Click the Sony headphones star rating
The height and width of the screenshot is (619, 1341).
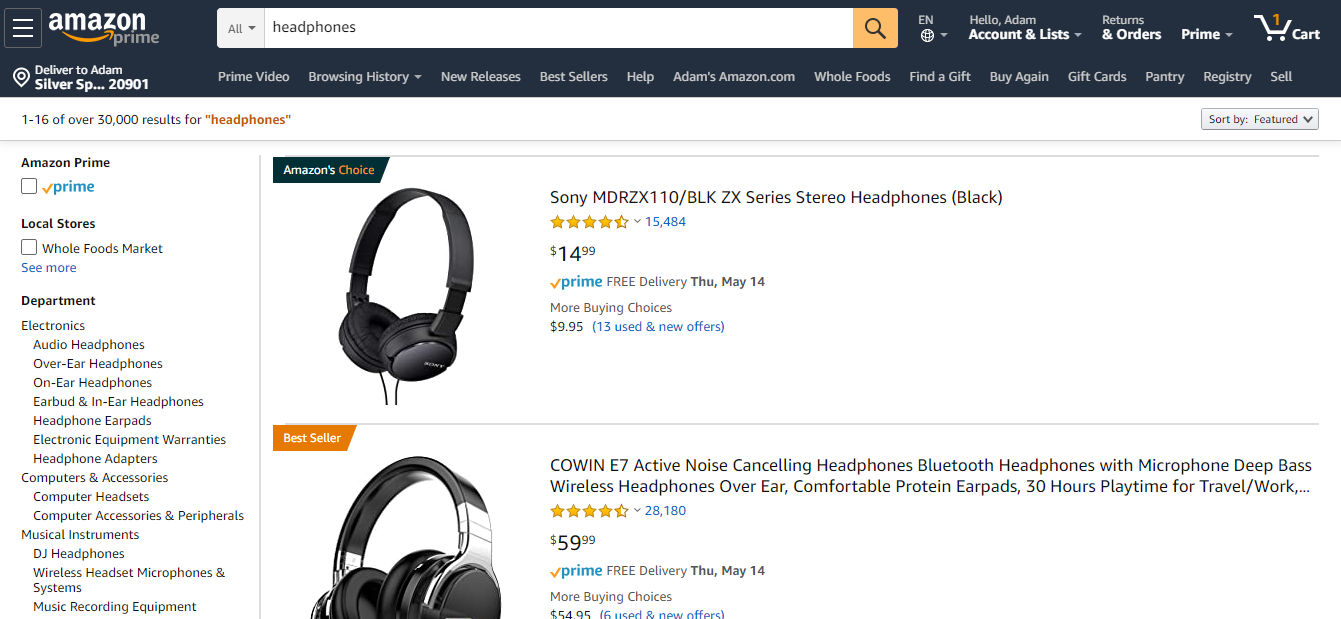click(589, 222)
